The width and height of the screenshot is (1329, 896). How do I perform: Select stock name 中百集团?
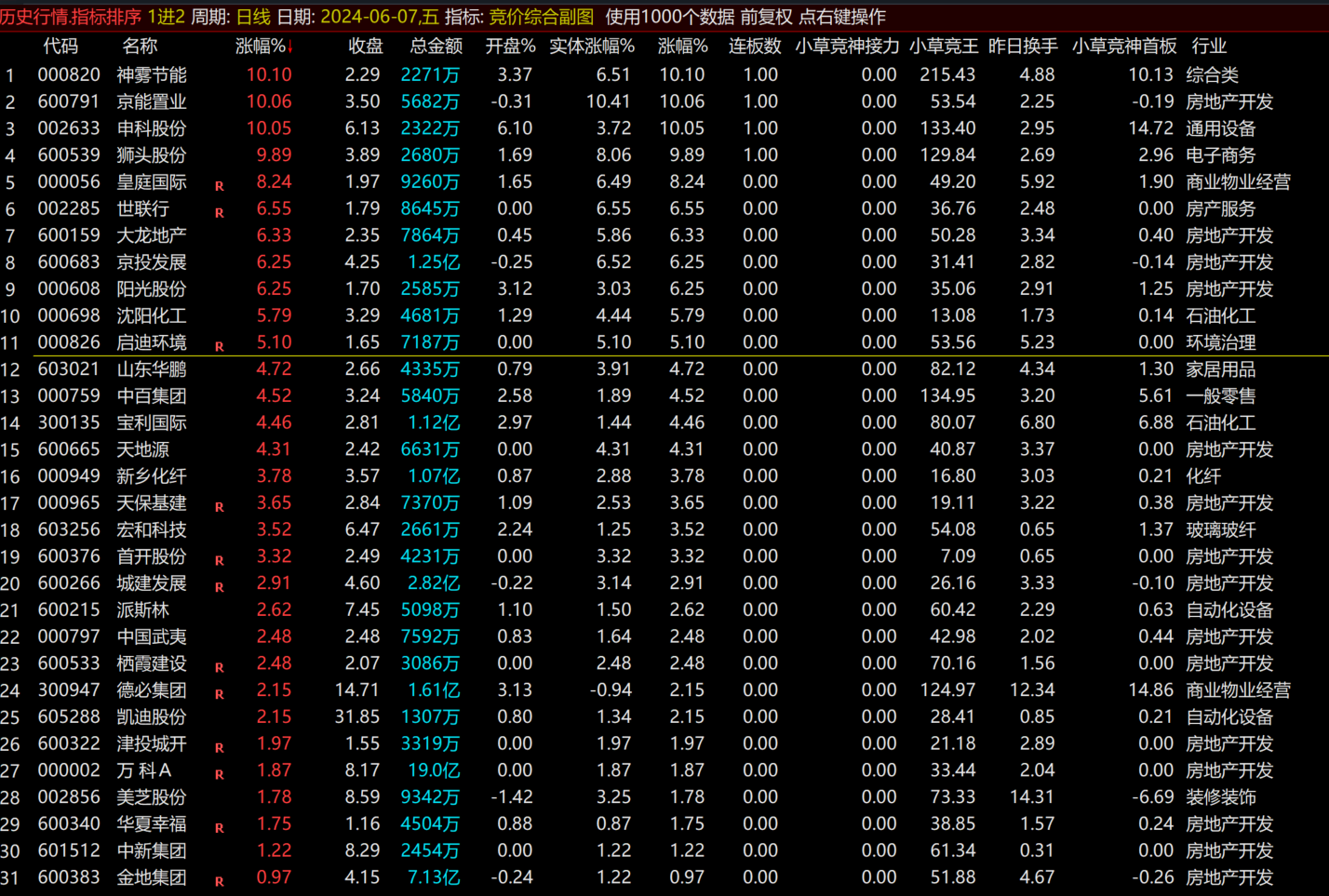[x=152, y=396]
